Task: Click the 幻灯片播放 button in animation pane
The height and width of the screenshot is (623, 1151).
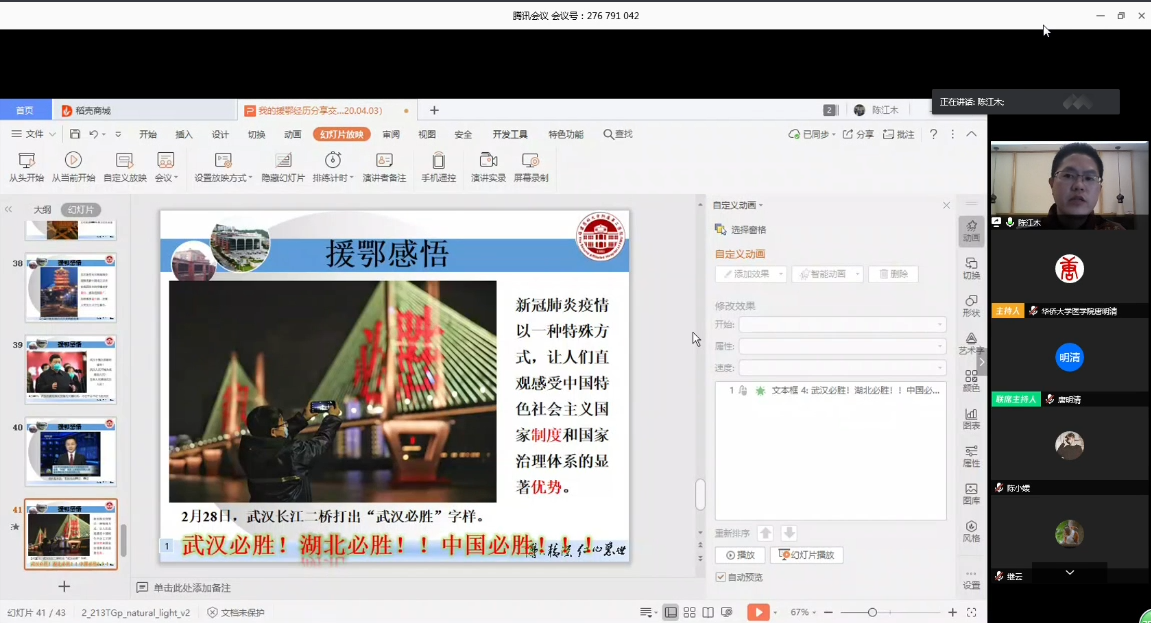Action: [807, 555]
